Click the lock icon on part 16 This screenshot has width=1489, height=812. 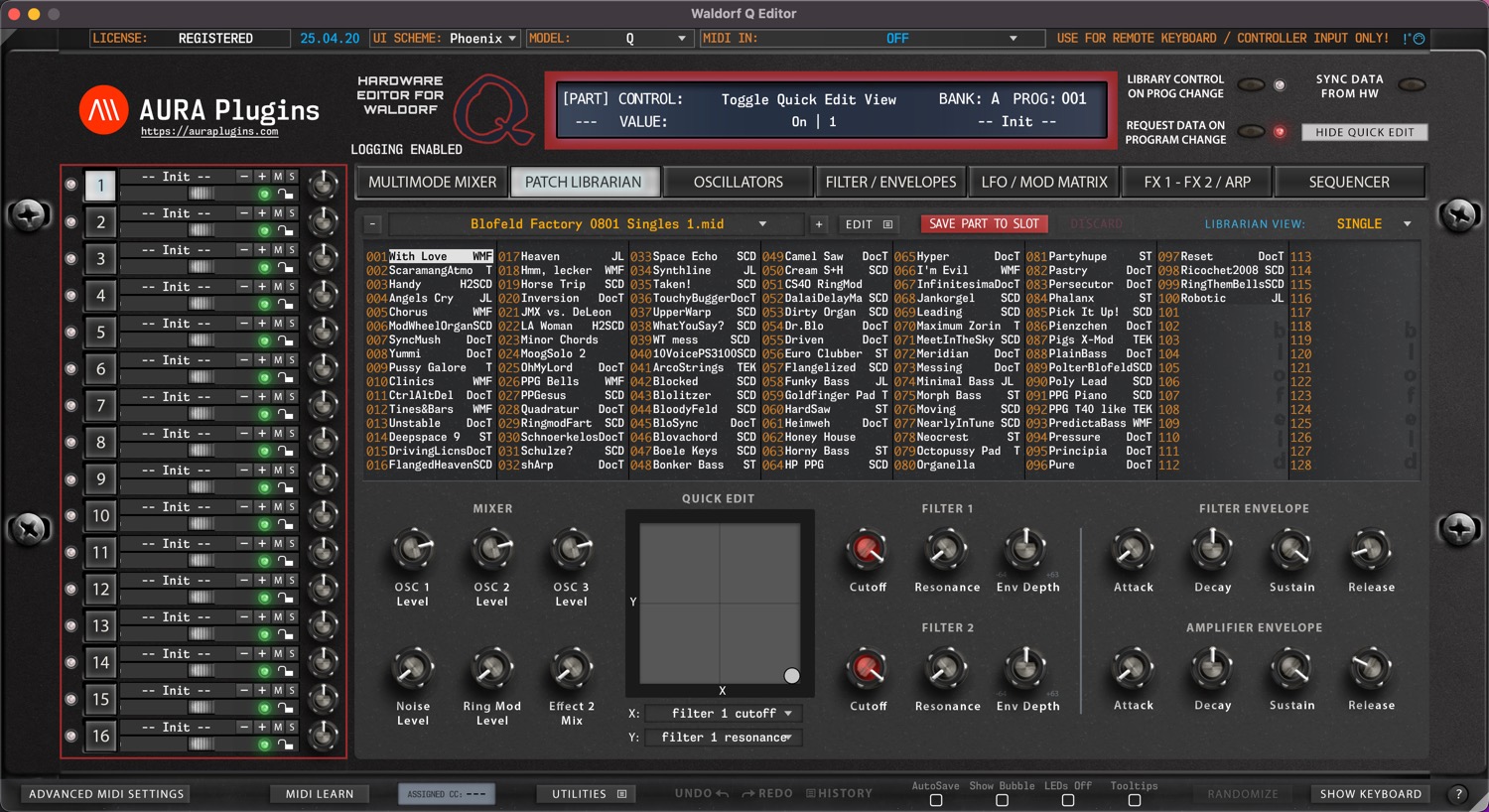(x=286, y=745)
